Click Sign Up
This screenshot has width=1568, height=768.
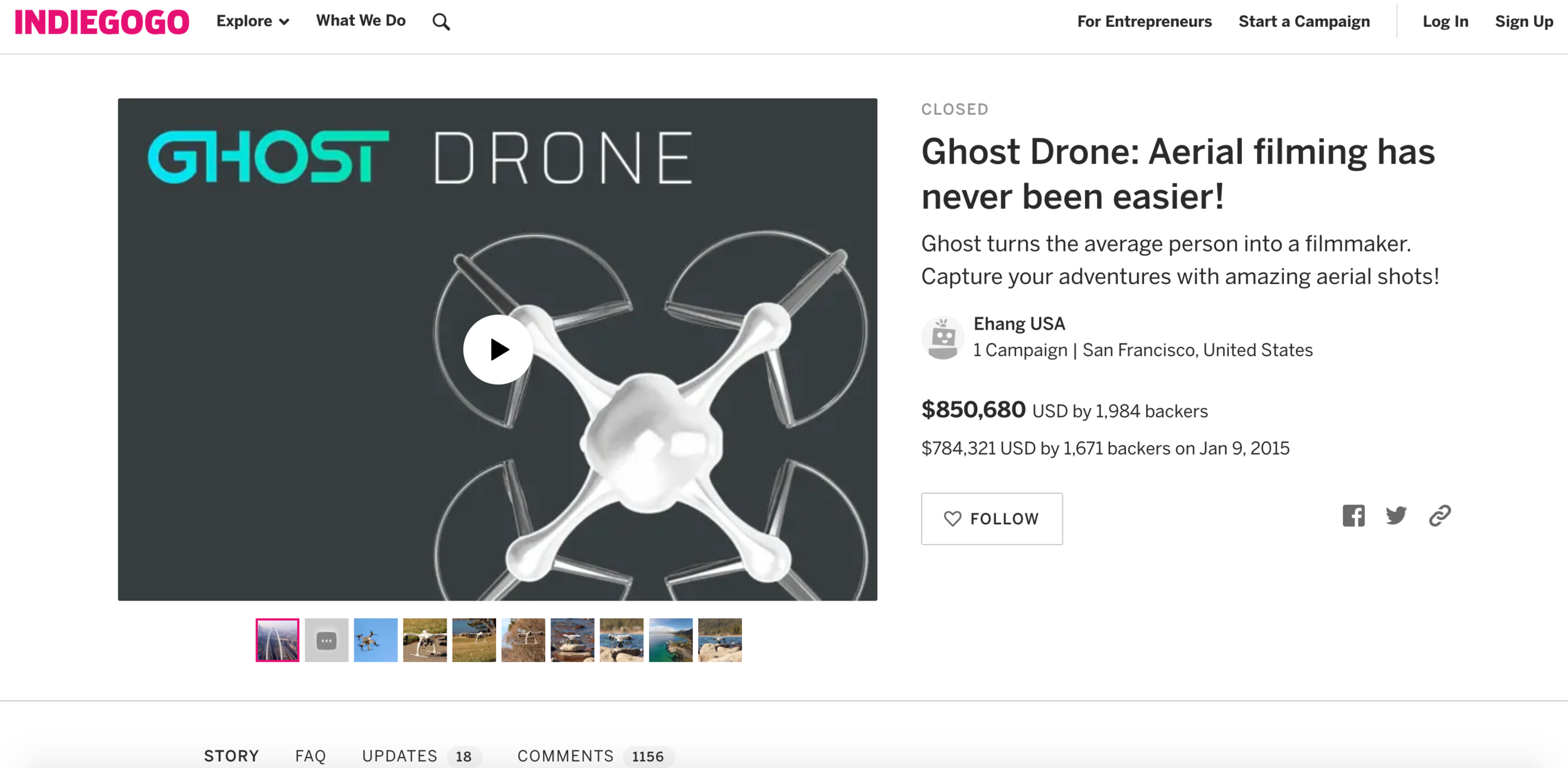tap(1523, 21)
